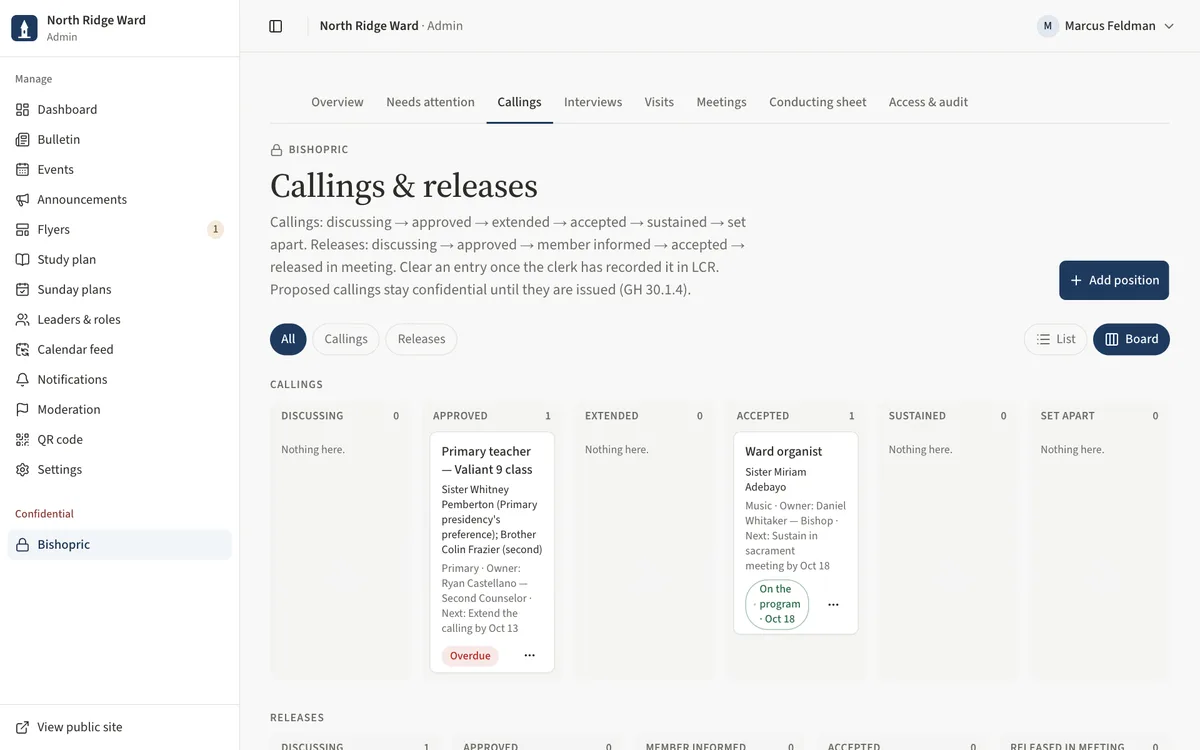Open the Interviews tab

tap(593, 102)
